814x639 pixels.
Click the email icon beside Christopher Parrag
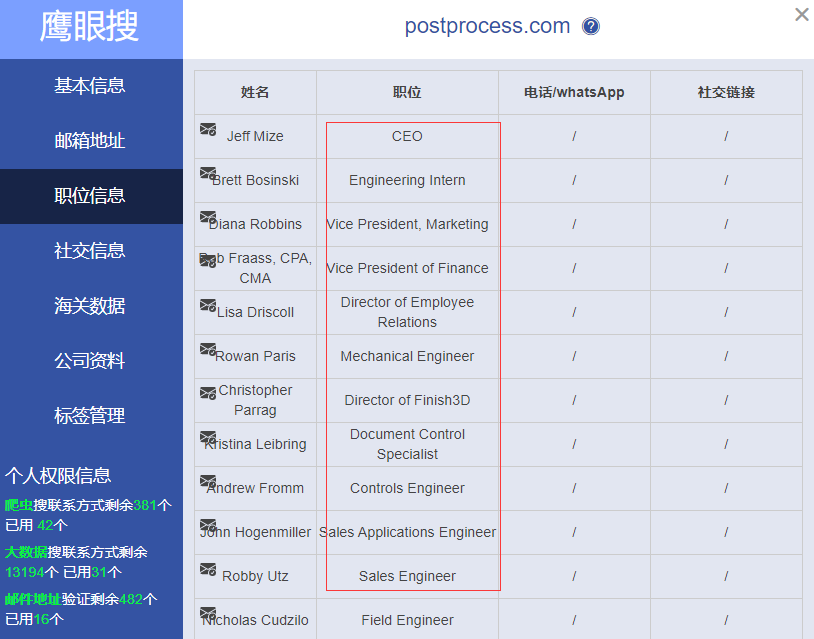point(208,393)
